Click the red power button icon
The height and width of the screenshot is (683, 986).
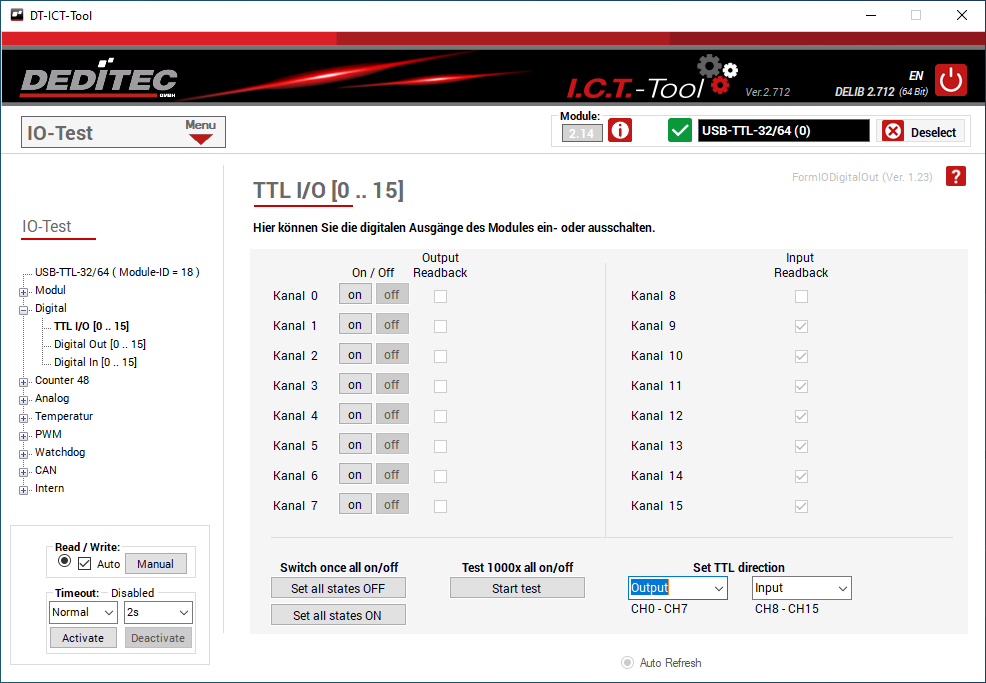[x=951, y=80]
